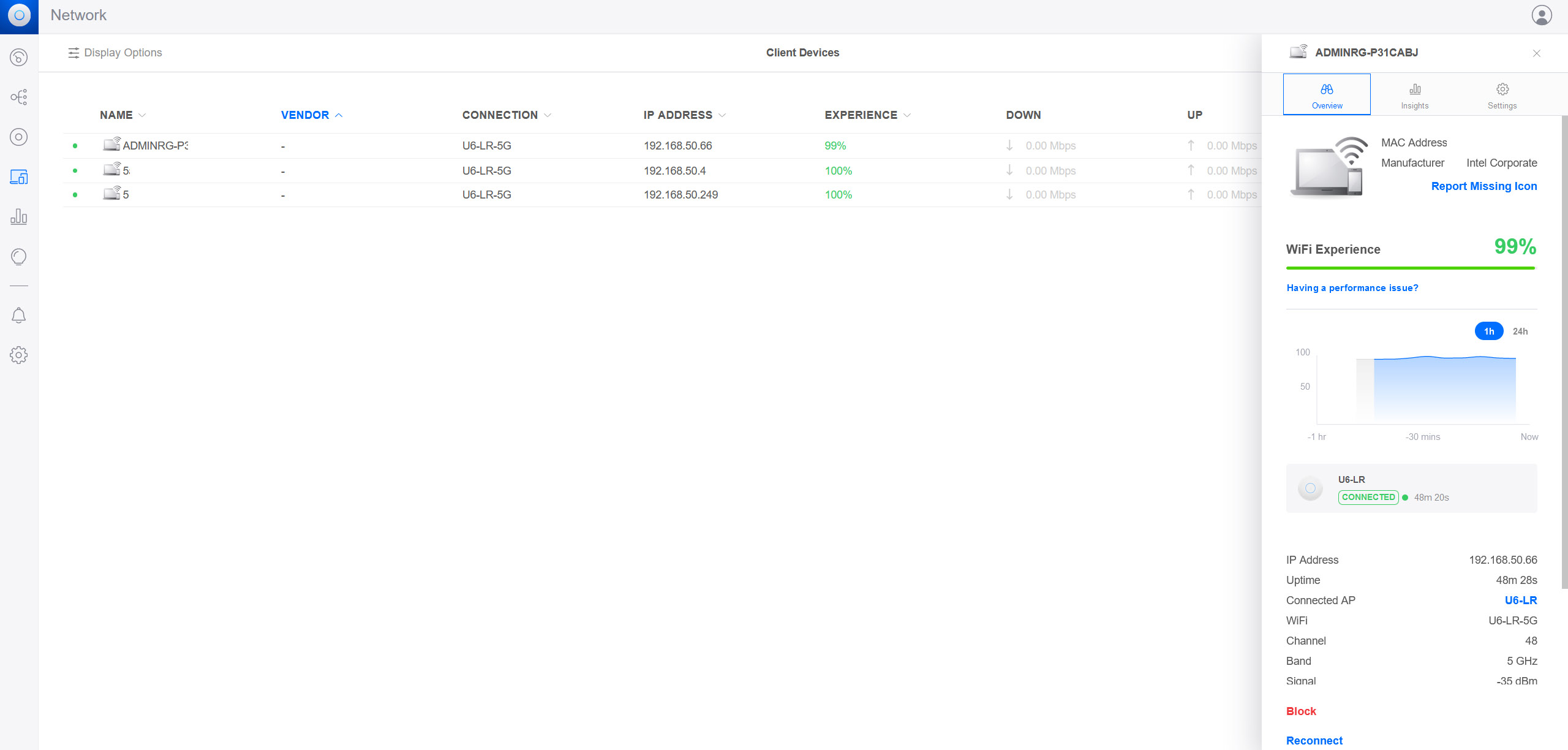Sort table by Name column
Viewport: 1568px width, 750px height.
pyautogui.click(x=123, y=115)
